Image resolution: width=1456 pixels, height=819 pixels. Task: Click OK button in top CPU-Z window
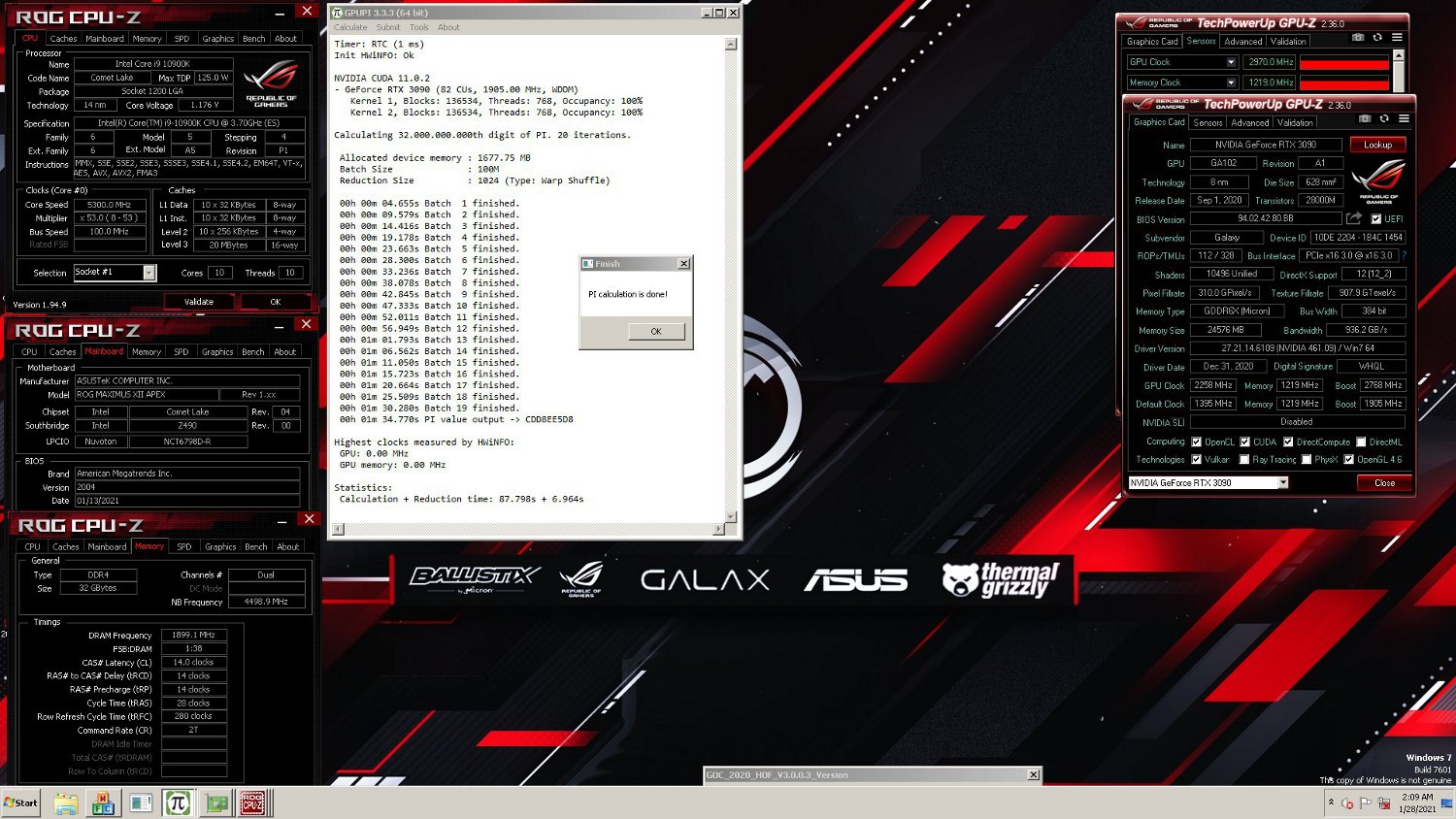[x=276, y=302]
